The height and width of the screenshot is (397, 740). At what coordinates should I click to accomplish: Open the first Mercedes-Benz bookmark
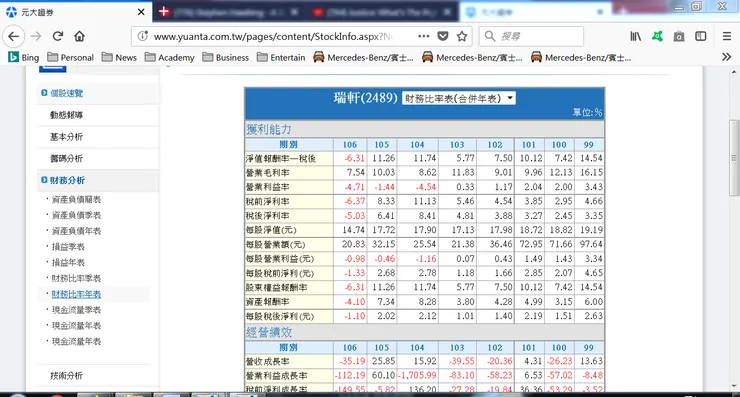point(363,58)
